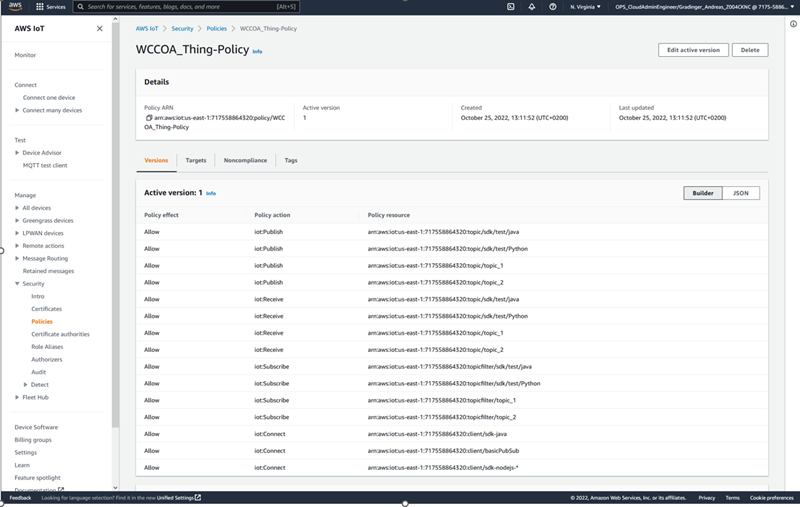Screen dimensions: 800x507
Task: Switch to the Targets tab
Action: click(x=196, y=160)
